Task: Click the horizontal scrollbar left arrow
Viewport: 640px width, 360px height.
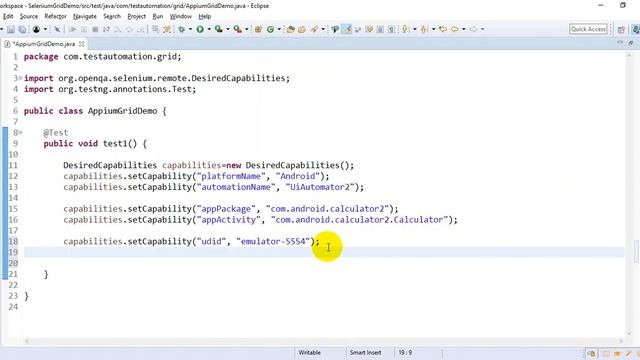Action: [x=27, y=341]
